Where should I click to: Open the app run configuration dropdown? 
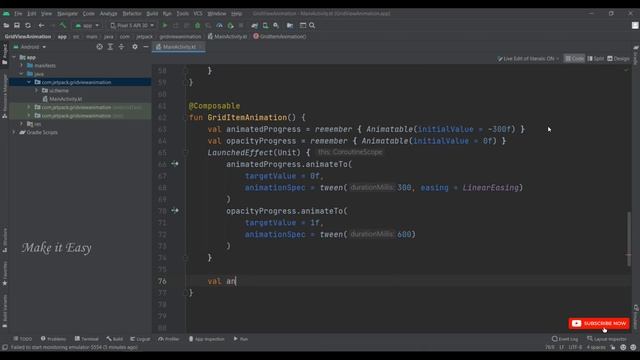pos(87,25)
